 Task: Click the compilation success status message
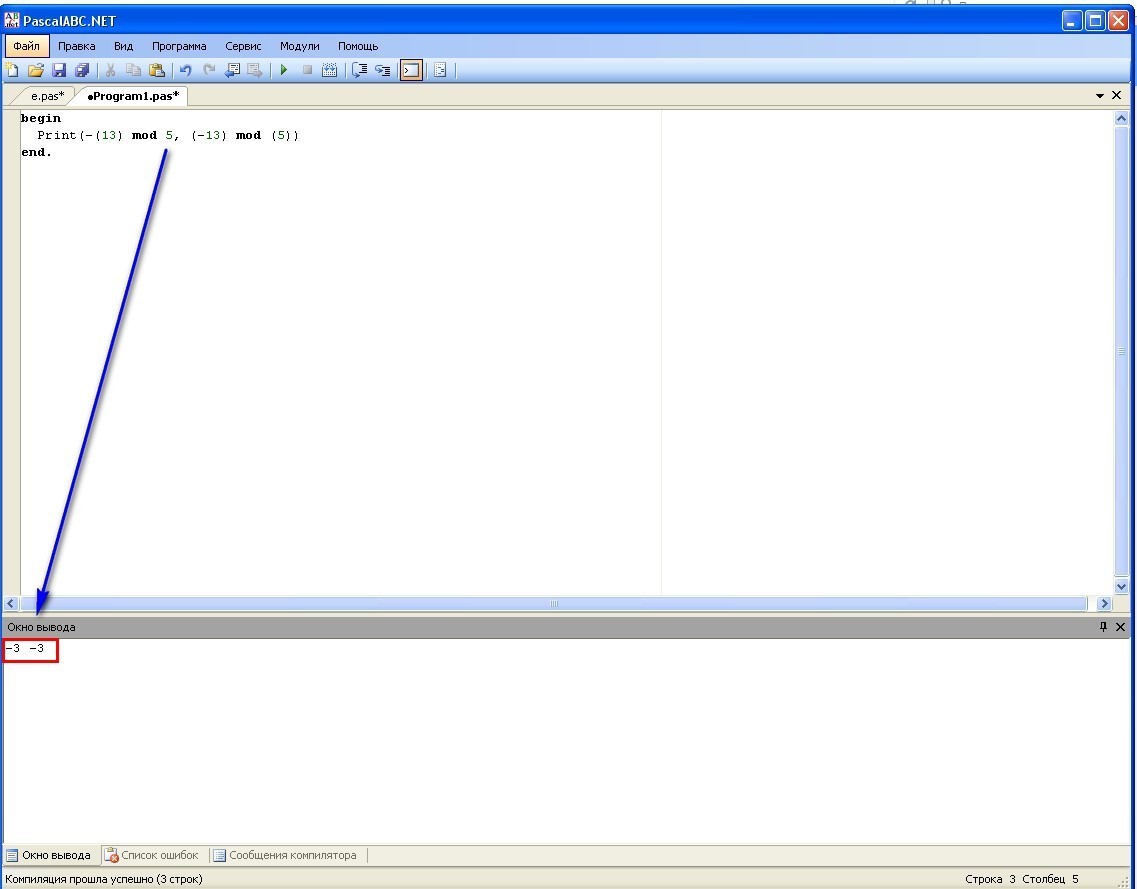pos(104,879)
